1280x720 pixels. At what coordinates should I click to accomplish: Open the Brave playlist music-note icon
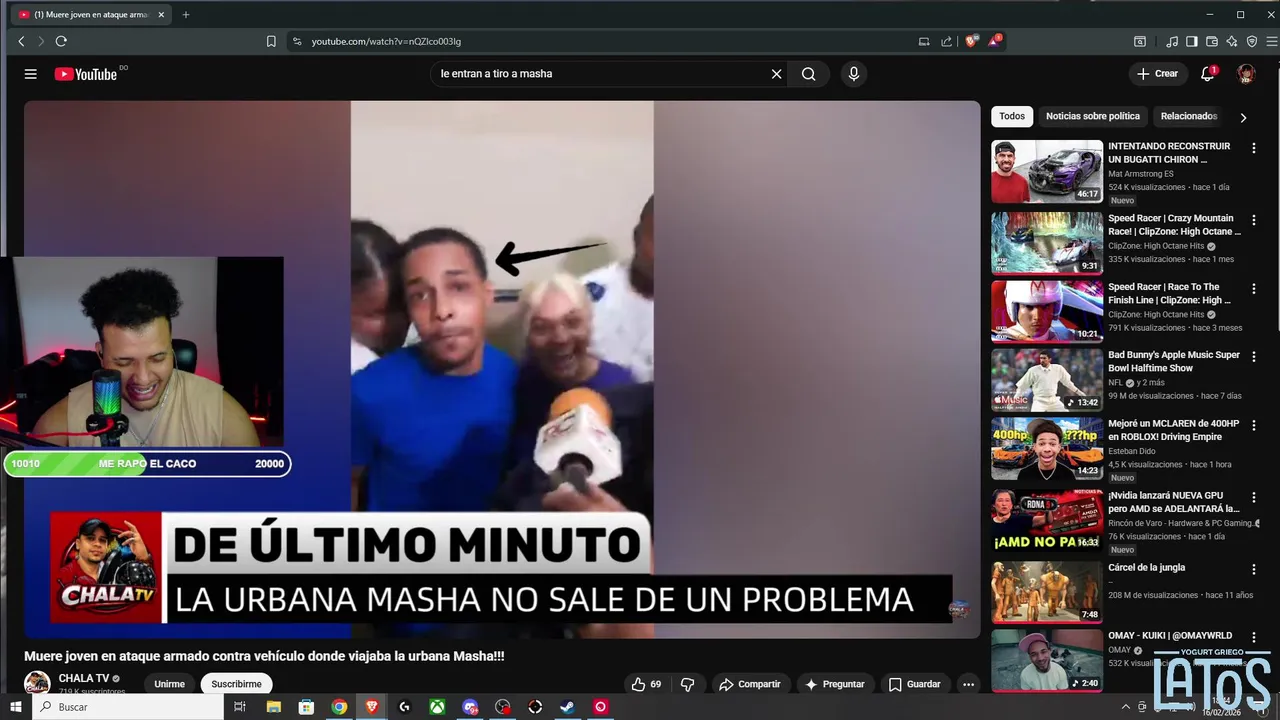tap(1172, 41)
